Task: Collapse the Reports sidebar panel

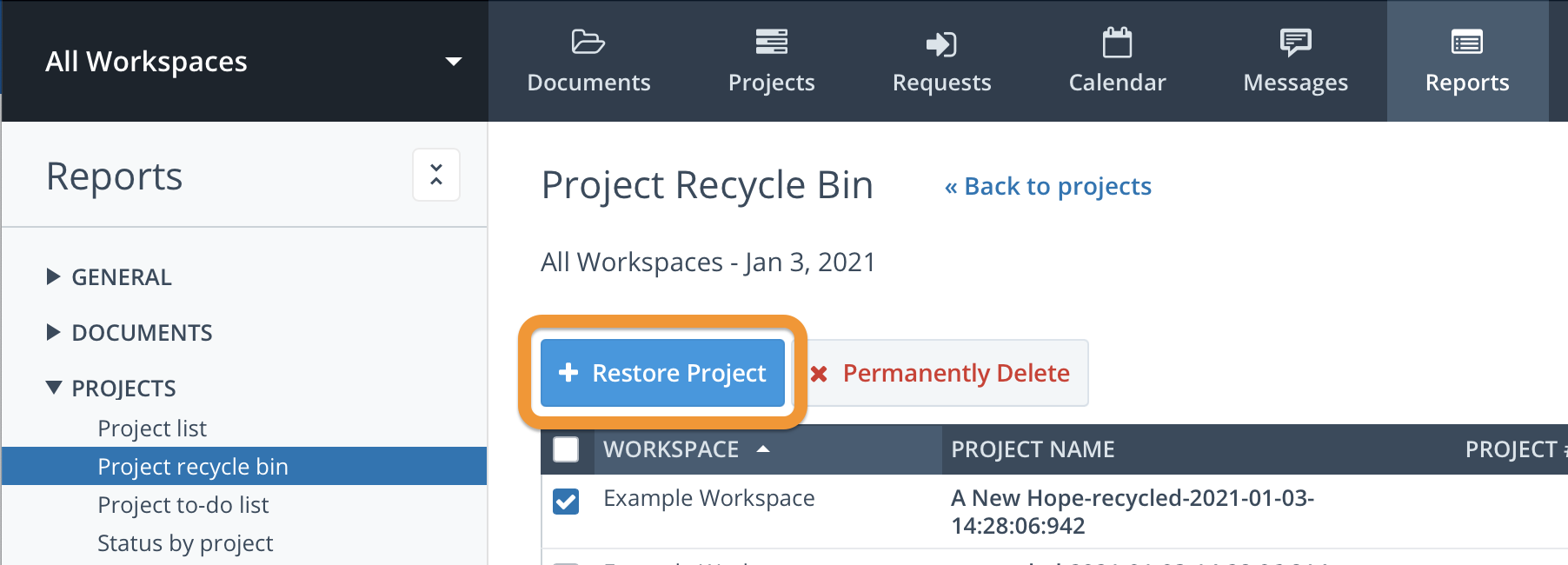Action: pyautogui.click(x=436, y=176)
